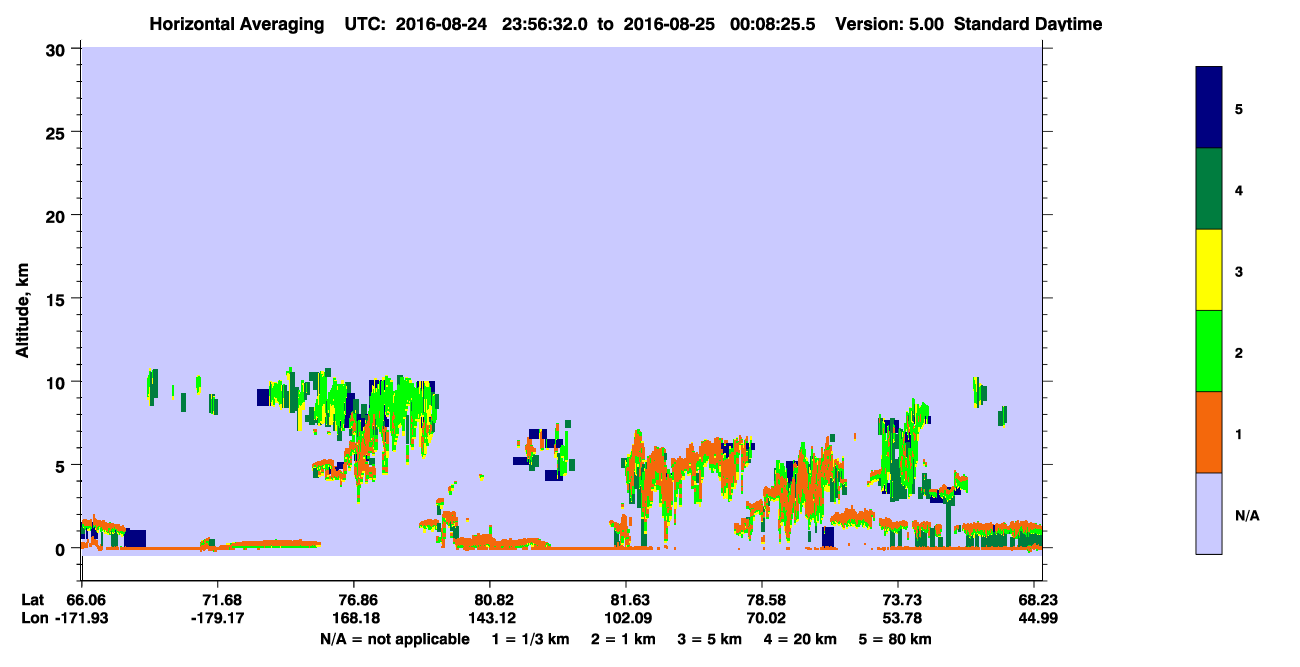Click longitude value -179.17

pos(218,618)
